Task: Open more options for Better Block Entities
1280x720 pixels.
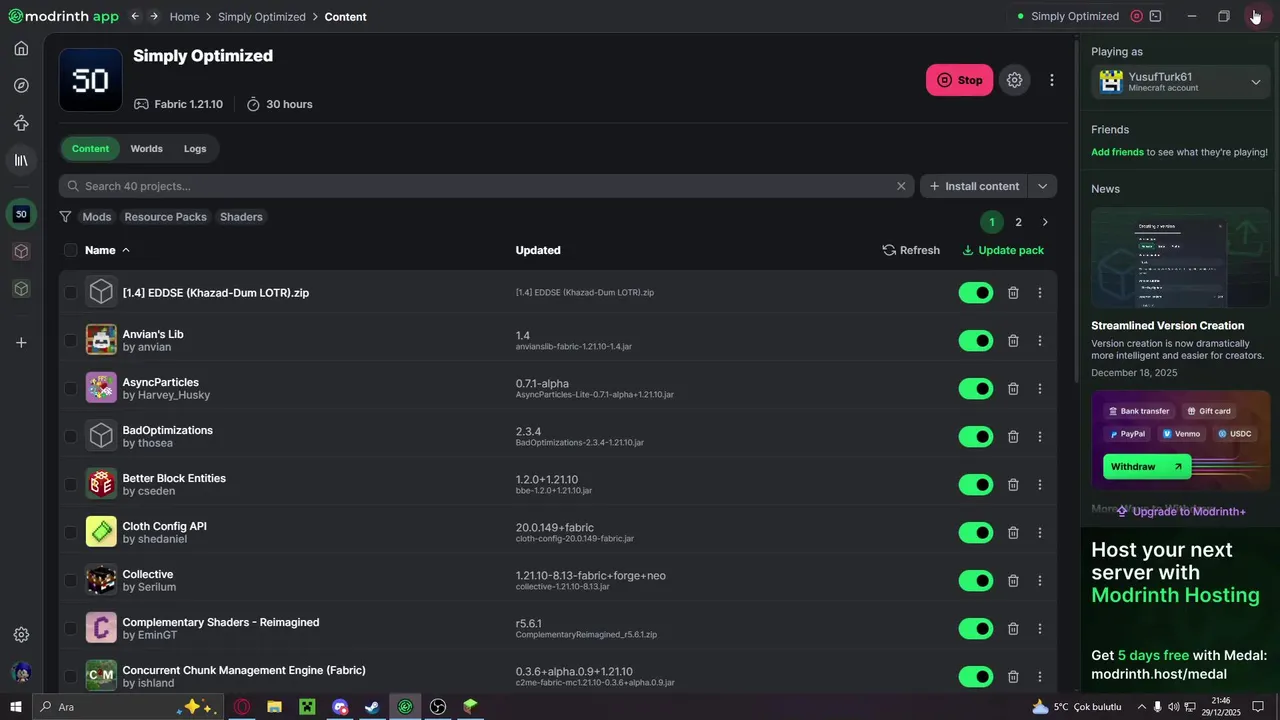Action: [1039, 485]
